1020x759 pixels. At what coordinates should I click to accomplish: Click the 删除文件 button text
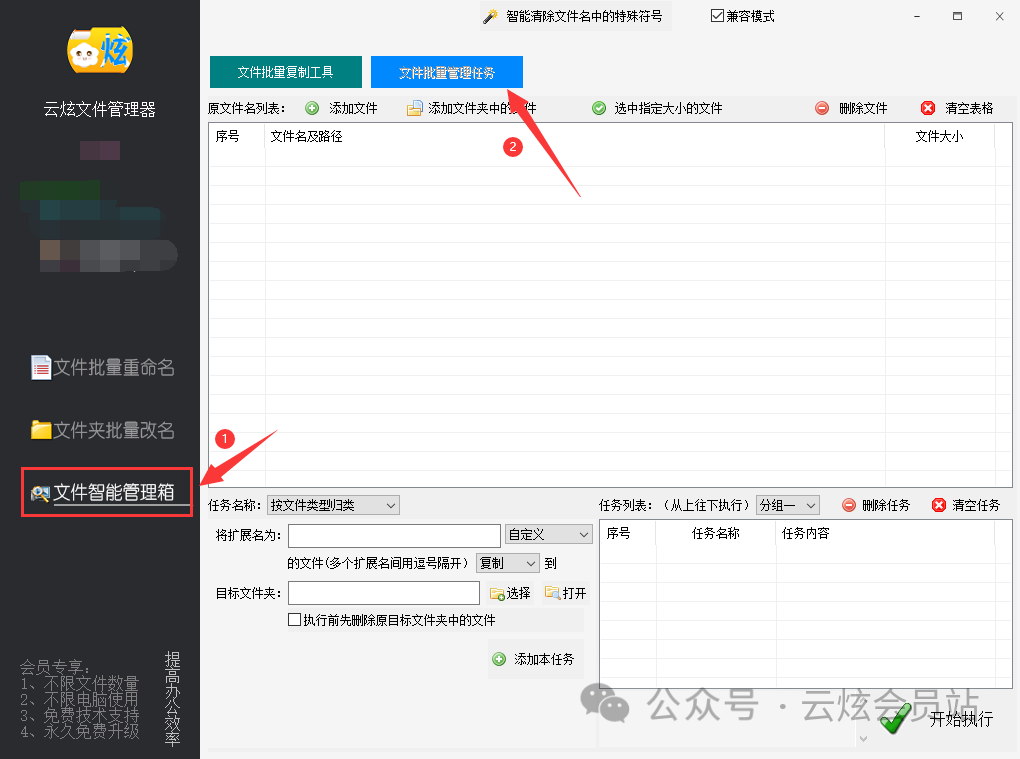pyautogui.click(x=863, y=109)
